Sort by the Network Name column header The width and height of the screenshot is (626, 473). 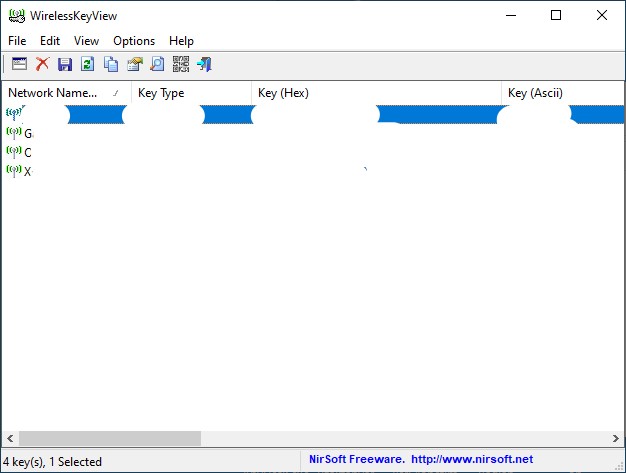[x=67, y=93]
